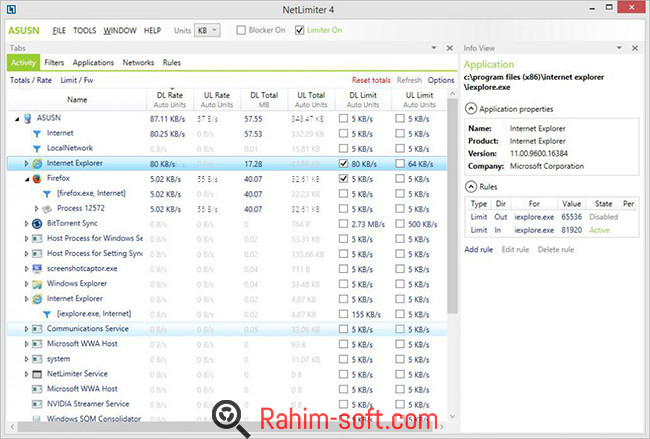Click the Process 12572 icon
650x439 pixels.
(x=47, y=209)
